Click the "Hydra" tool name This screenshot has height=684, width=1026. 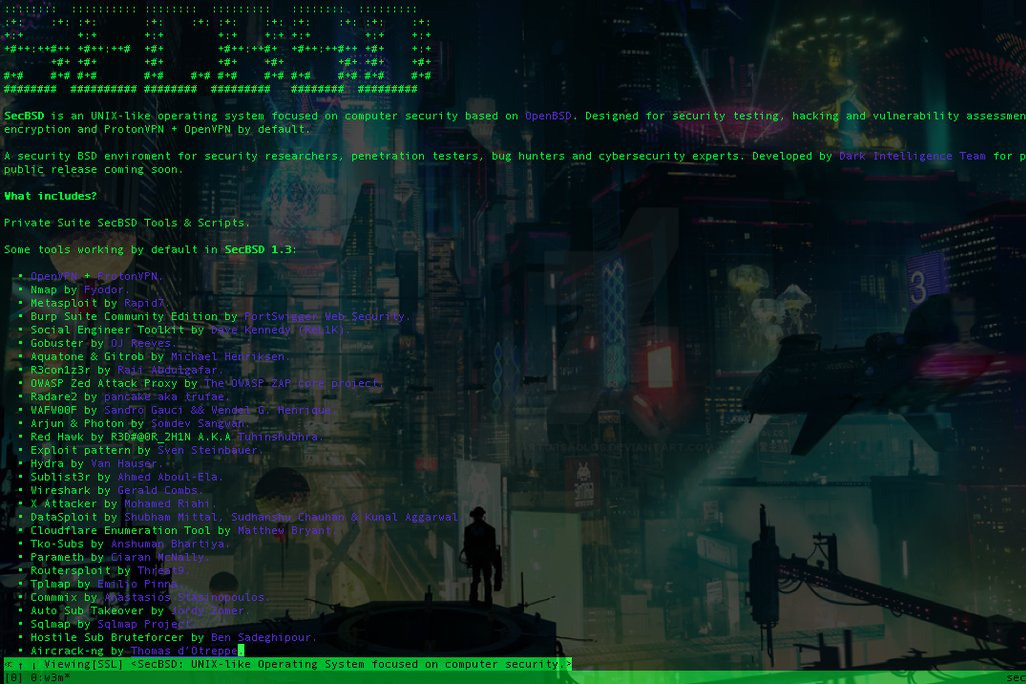(47, 463)
